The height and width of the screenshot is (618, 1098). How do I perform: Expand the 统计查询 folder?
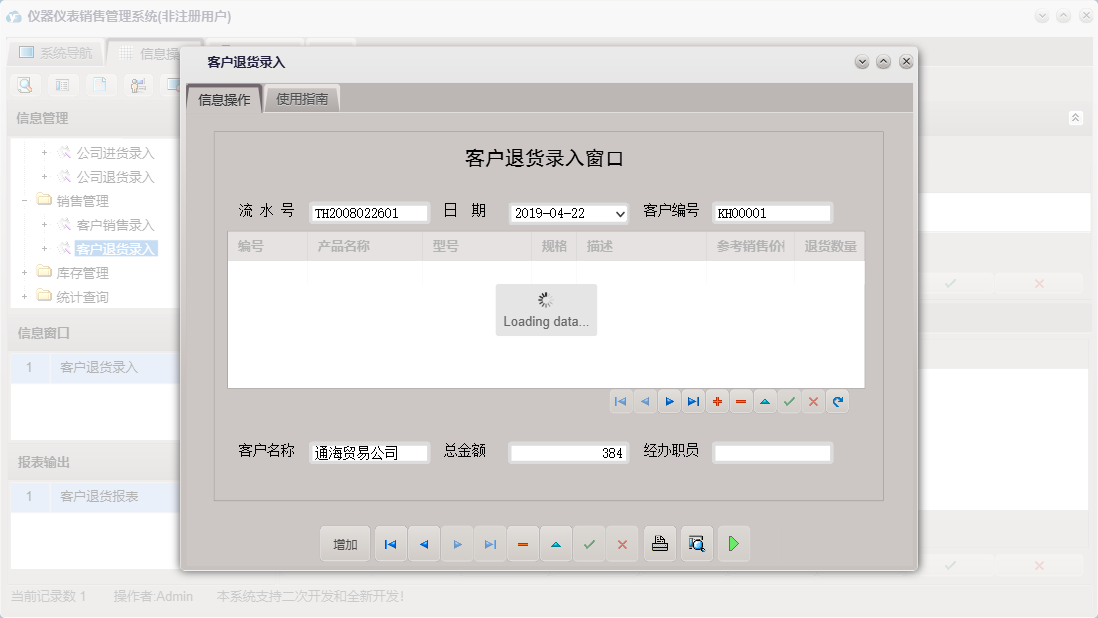pos(23,295)
